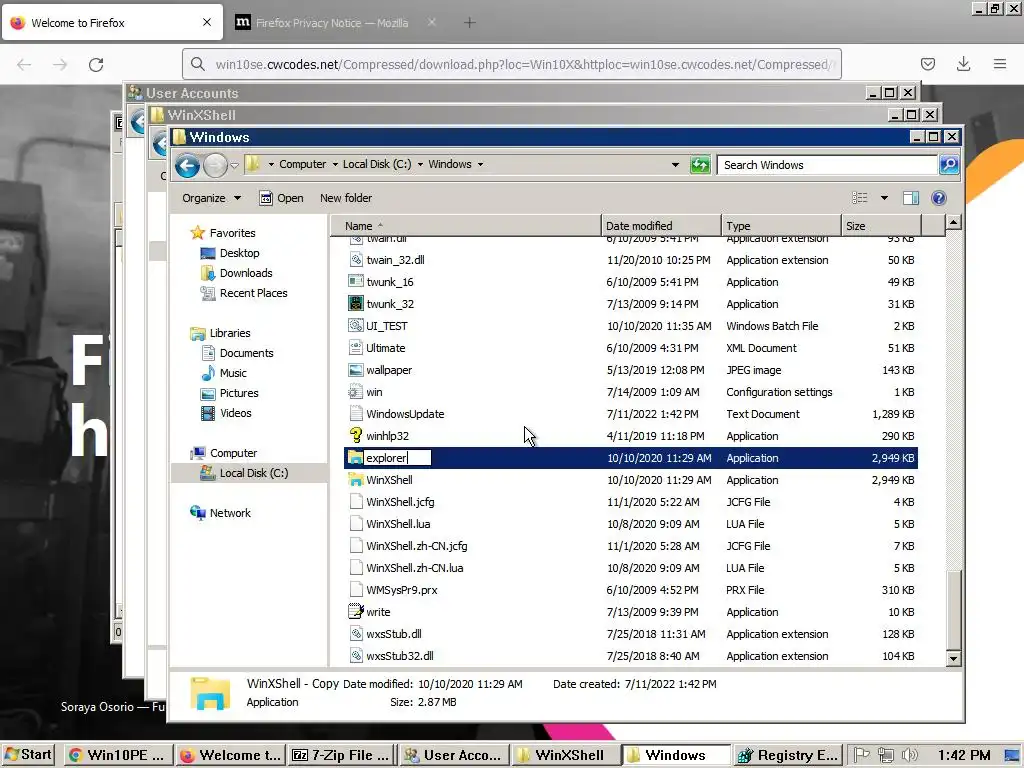Expand the address bar history dropdown arrow
Screen dimensions: 1024x768
[x=675, y=165]
